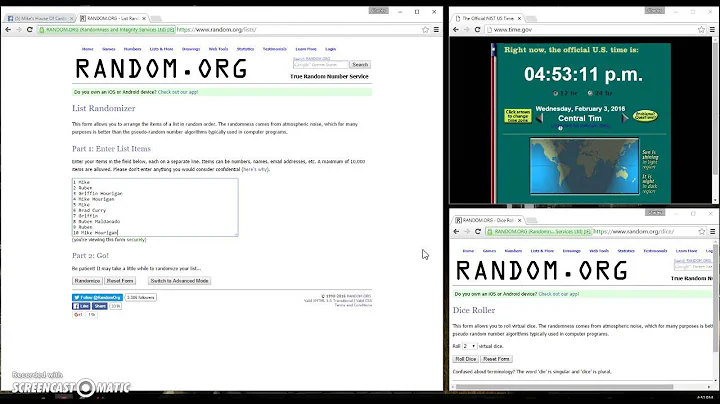Open Home in the List Randomizer page navigation
Image resolution: width=720 pixels, height=404 pixels.
87,49
